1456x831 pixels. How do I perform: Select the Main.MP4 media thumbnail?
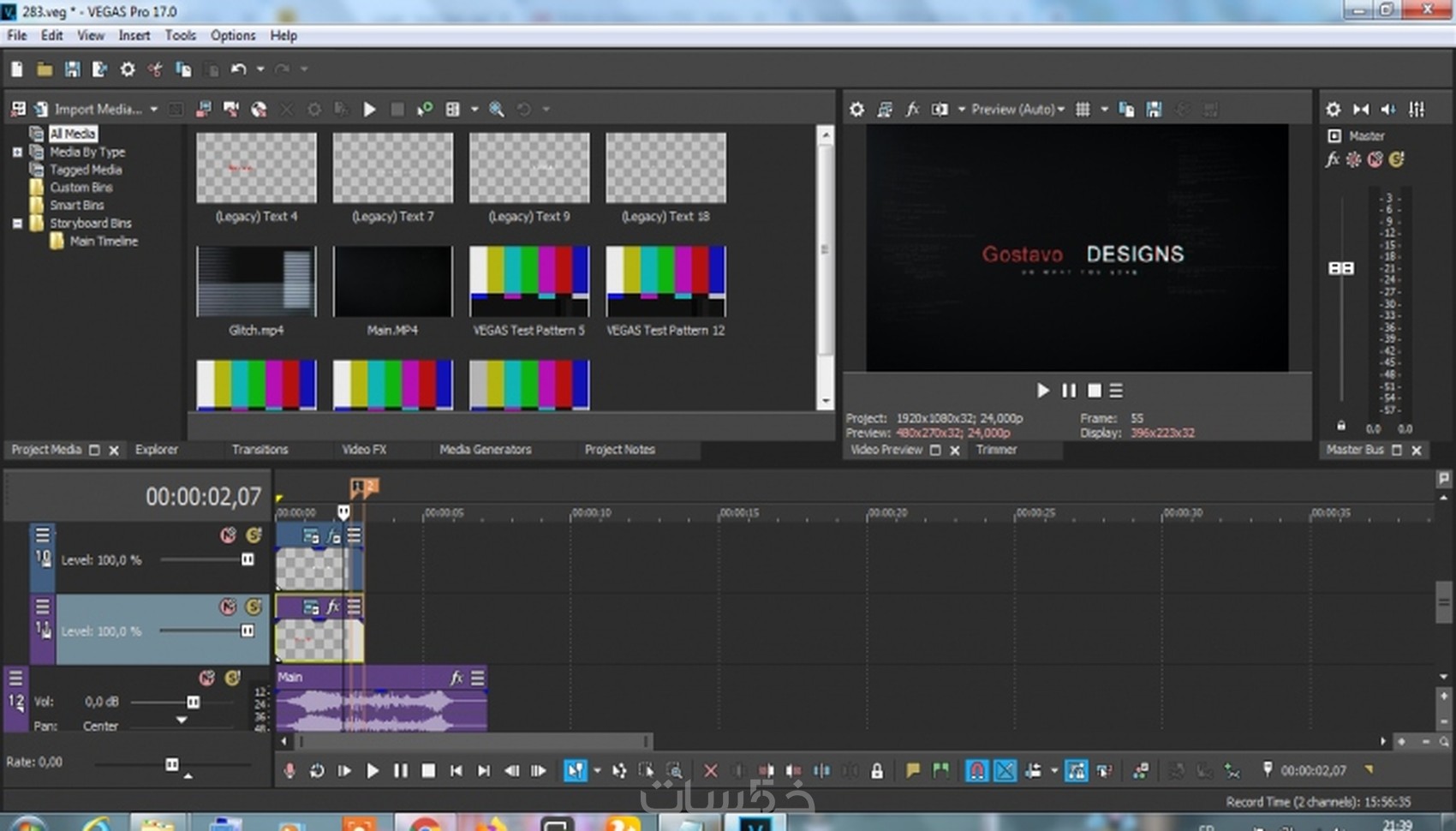pyautogui.click(x=392, y=282)
